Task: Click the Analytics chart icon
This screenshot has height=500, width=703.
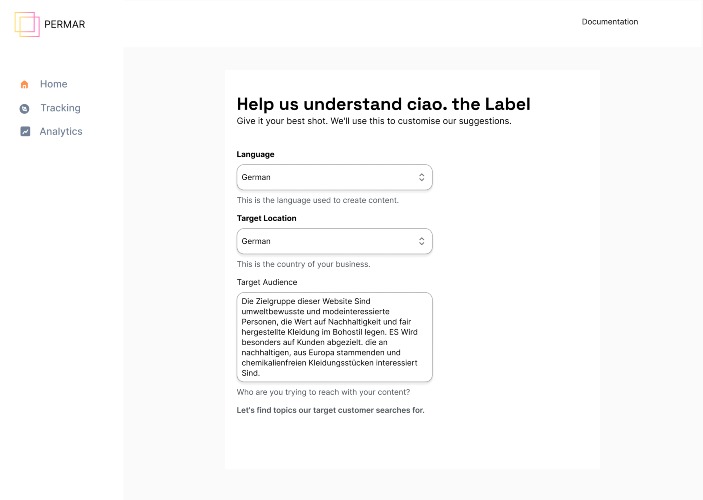Action: click(x=25, y=131)
